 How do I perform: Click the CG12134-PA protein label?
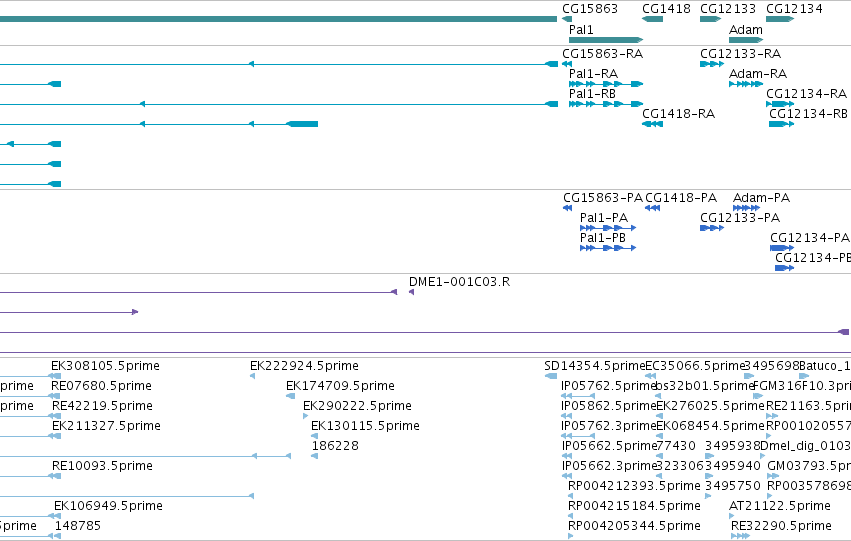point(810,238)
